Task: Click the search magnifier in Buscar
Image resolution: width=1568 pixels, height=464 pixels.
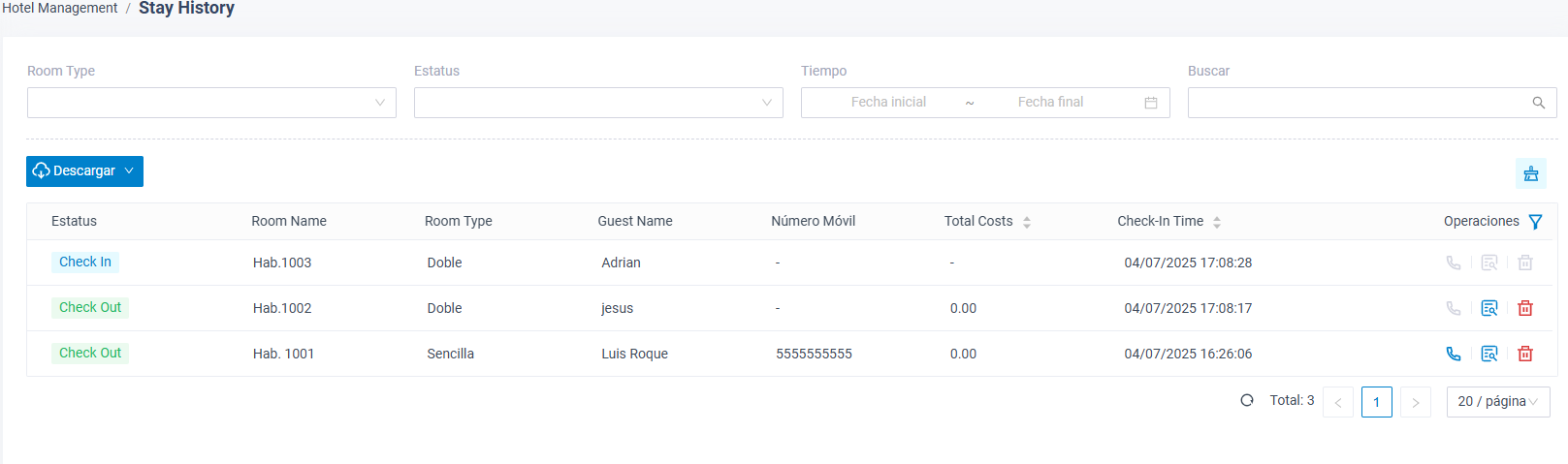Action: [x=1538, y=103]
